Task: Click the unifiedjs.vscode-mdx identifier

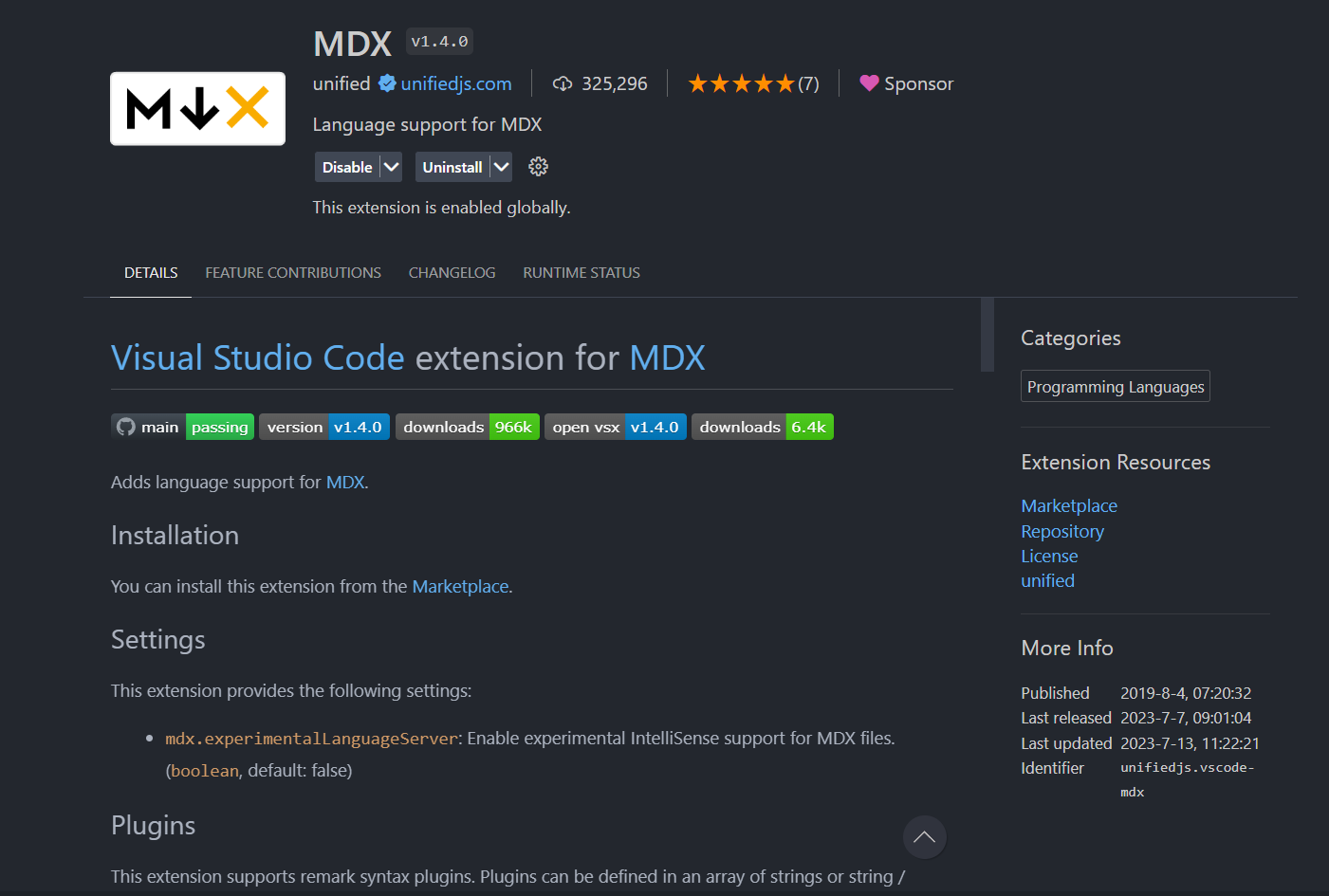Action: coord(1188,779)
